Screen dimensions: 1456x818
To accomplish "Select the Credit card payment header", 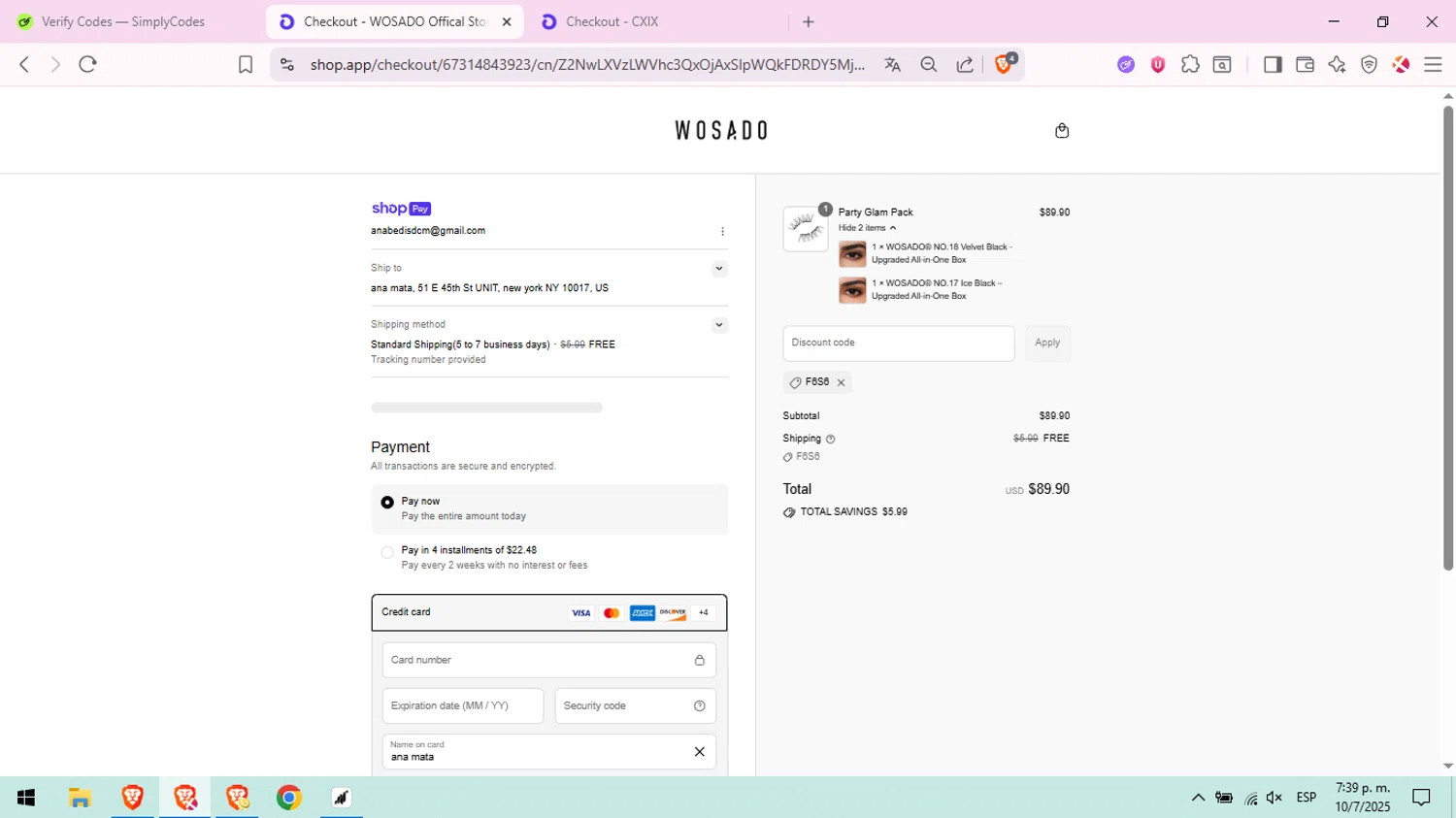I will point(549,612).
